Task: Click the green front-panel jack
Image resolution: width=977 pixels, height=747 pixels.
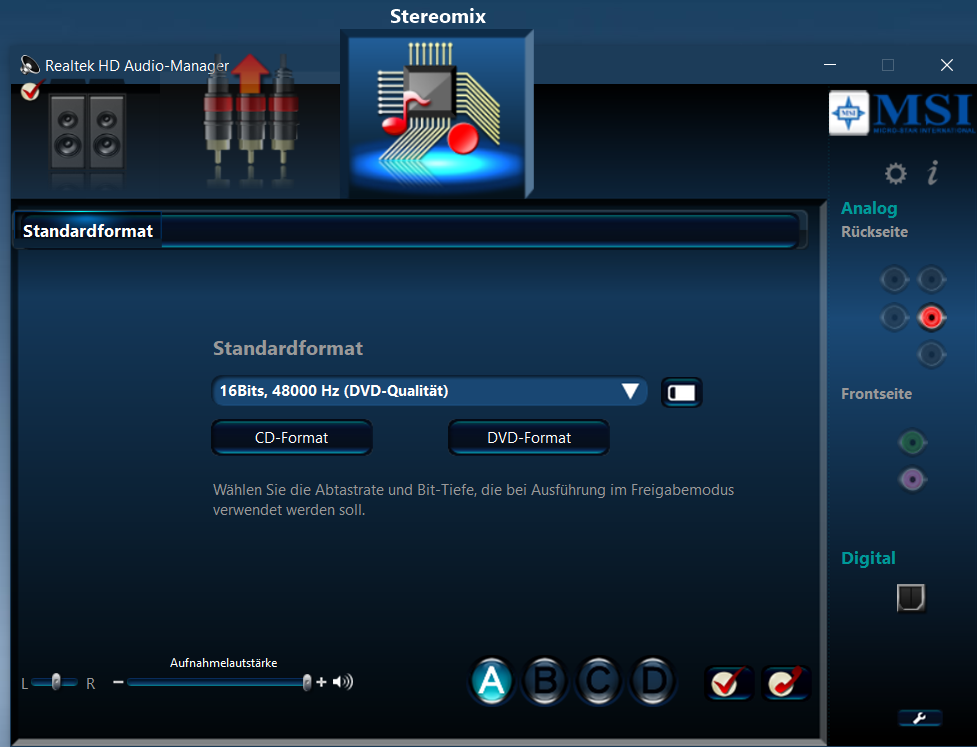Action: point(912,442)
